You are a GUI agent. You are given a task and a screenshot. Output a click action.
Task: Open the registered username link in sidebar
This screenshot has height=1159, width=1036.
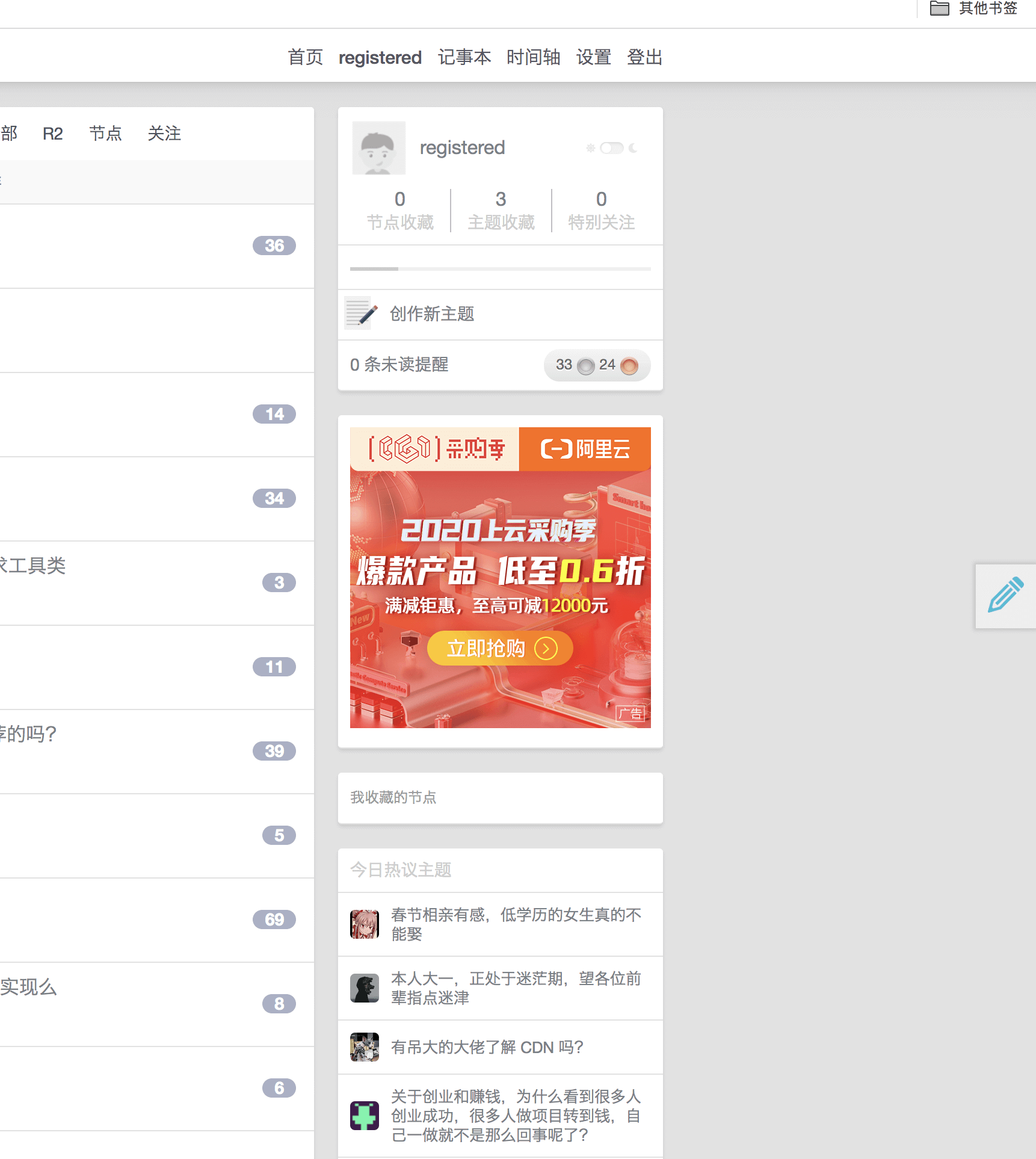point(462,148)
